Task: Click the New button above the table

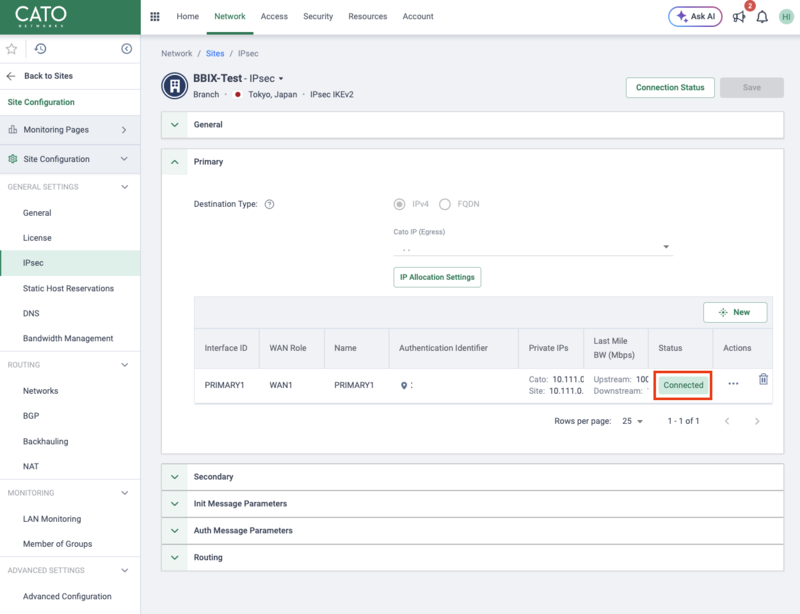Action: click(735, 312)
